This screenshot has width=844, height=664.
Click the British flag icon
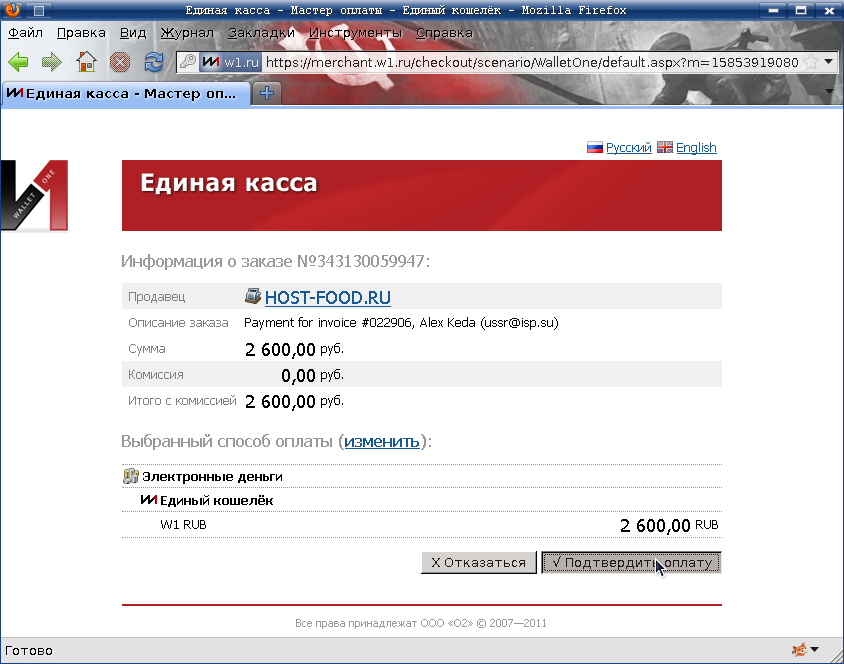pos(665,147)
